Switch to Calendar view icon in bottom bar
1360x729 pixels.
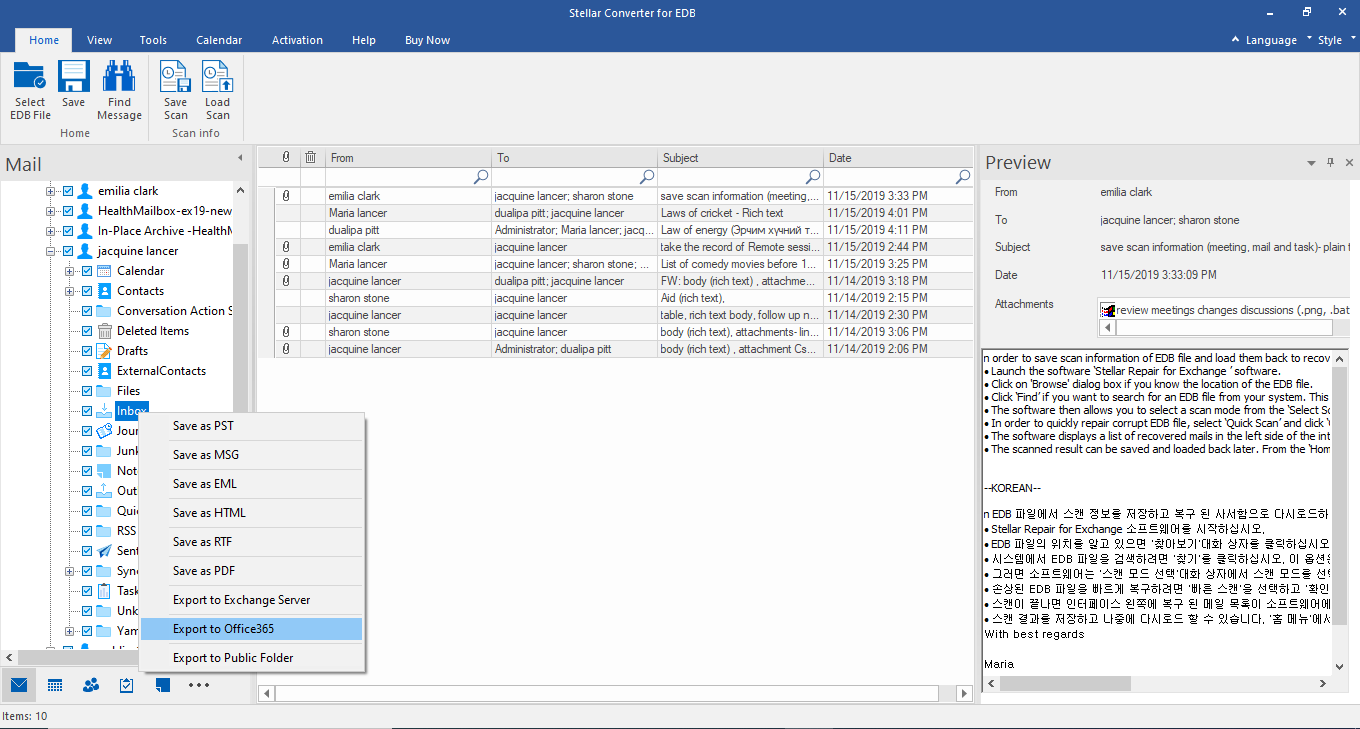point(55,685)
